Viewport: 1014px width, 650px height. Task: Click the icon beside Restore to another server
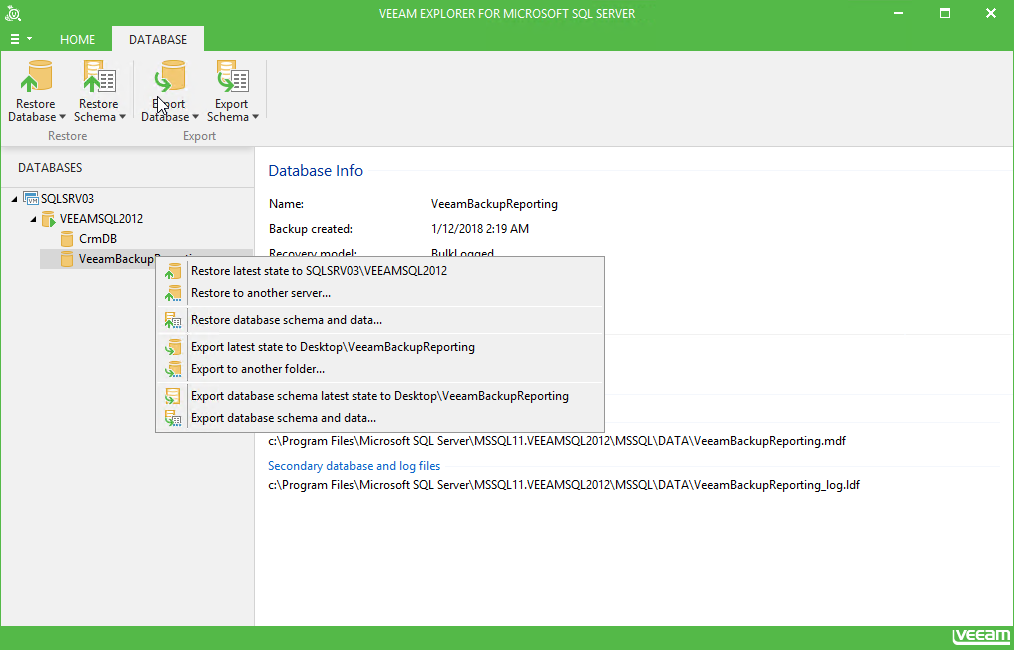coord(173,293)
